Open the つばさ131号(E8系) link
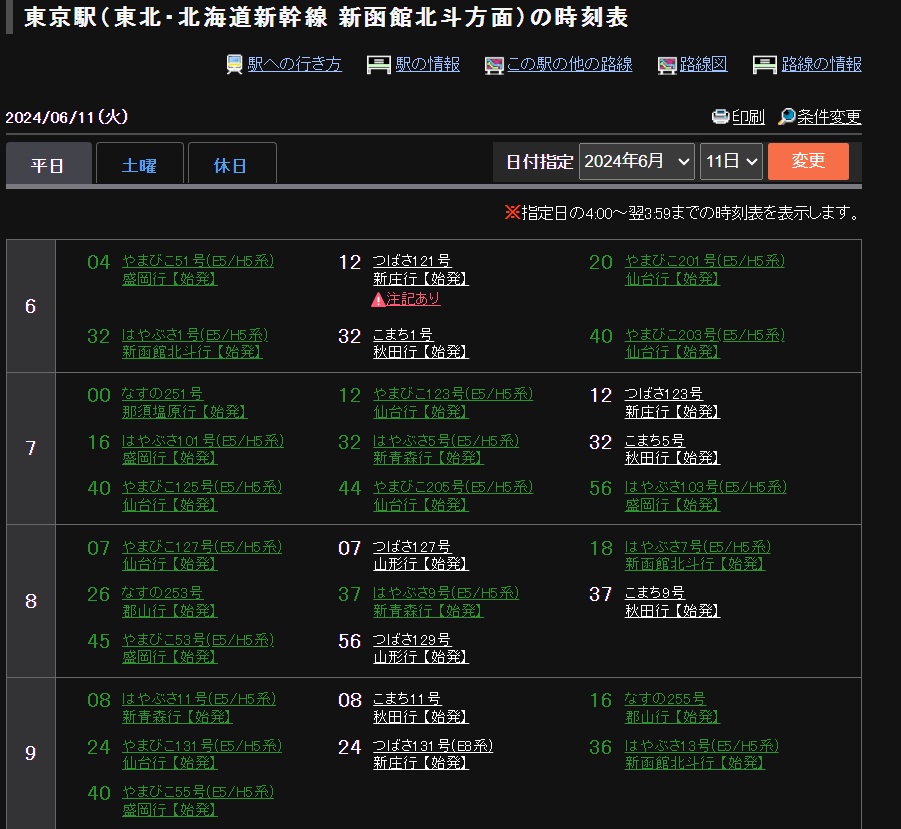This screenshot has height=829, width=901. [x=432, y=746]
